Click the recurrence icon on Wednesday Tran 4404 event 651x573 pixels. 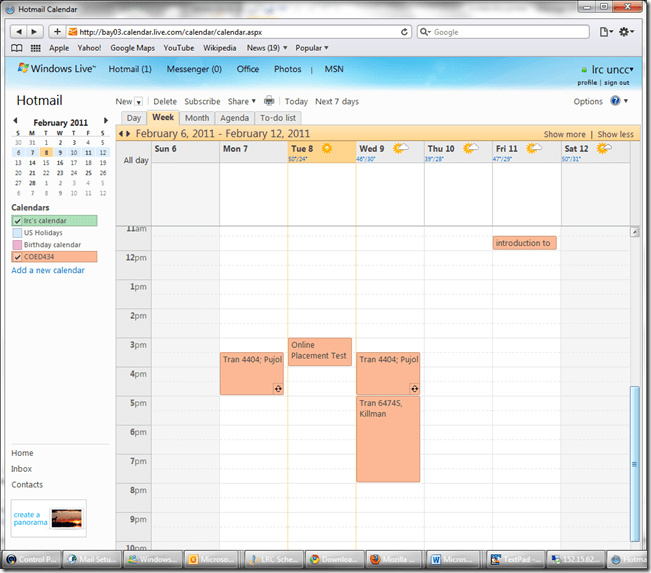click(414, 389)
